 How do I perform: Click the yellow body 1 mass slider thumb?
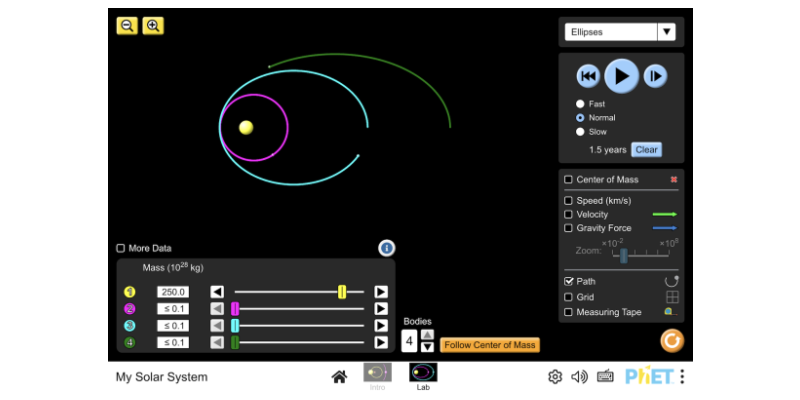342,292
